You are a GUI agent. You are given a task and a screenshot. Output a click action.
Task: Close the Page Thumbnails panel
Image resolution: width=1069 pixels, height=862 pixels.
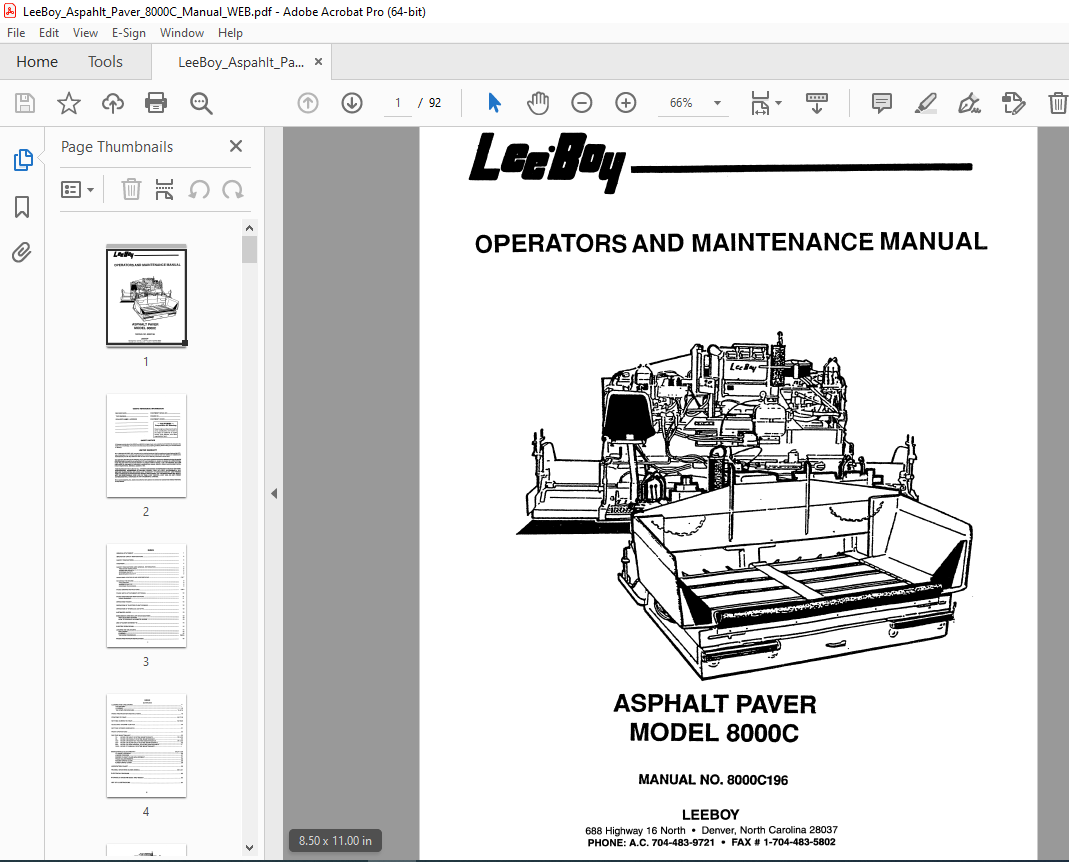pyautogui.click(x=236, y=146)
